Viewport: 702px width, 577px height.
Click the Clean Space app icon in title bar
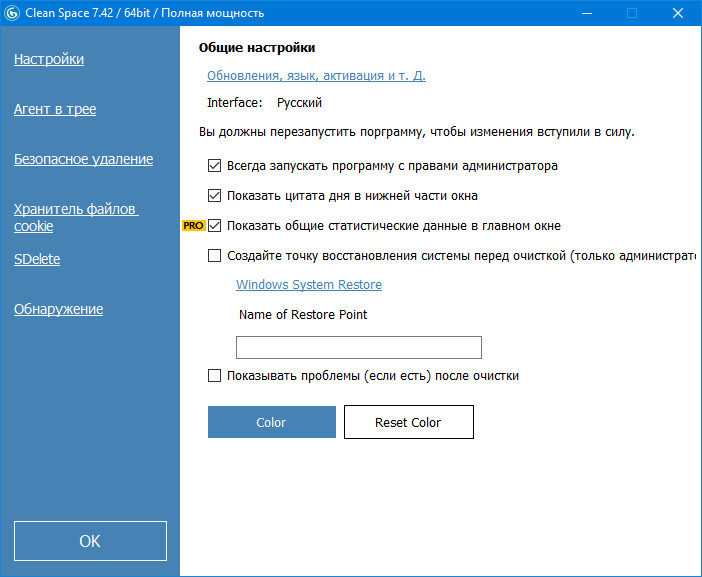coord(12,13)
